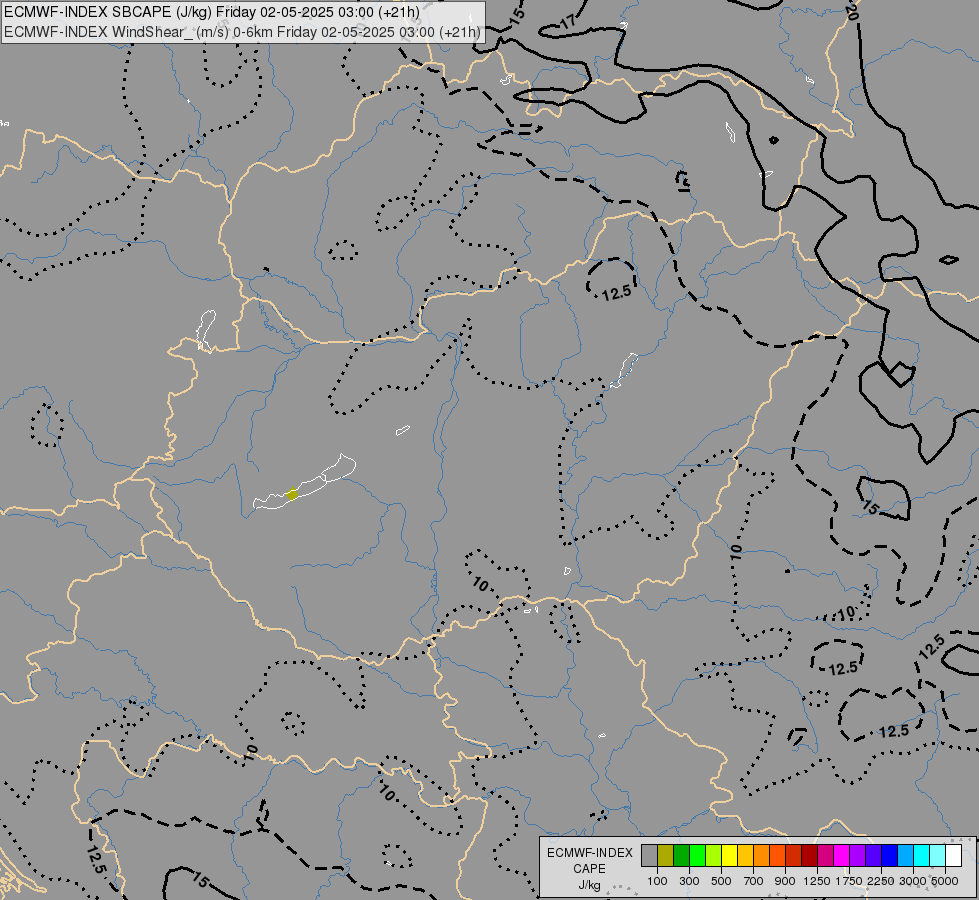Select the legend value 1750
This screenshot has height=900, width=979.
point(849,881)
